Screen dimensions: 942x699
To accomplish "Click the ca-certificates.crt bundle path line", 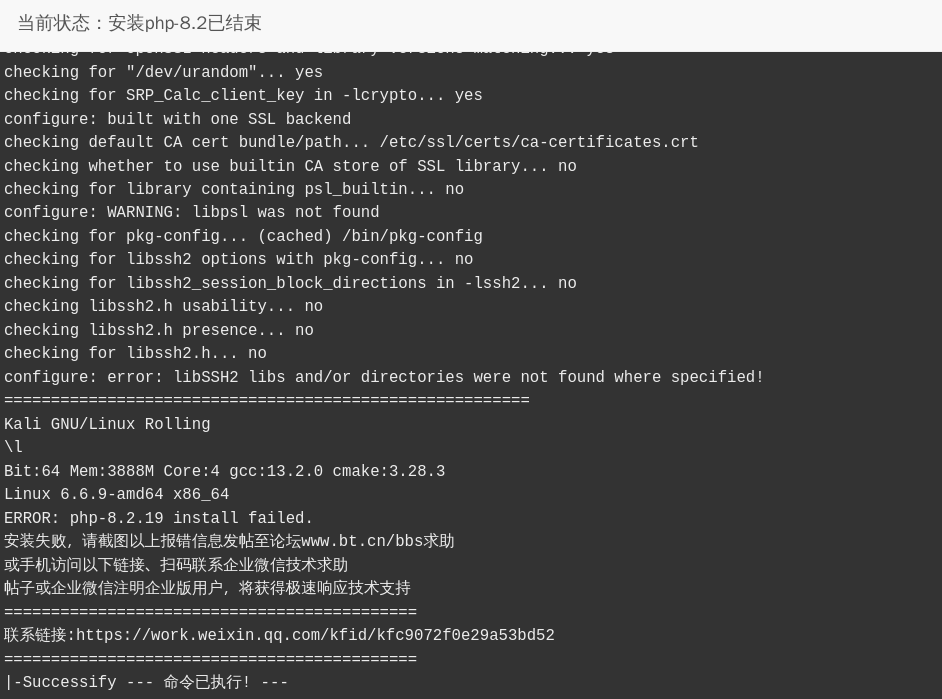I will [x=351, y=142].
